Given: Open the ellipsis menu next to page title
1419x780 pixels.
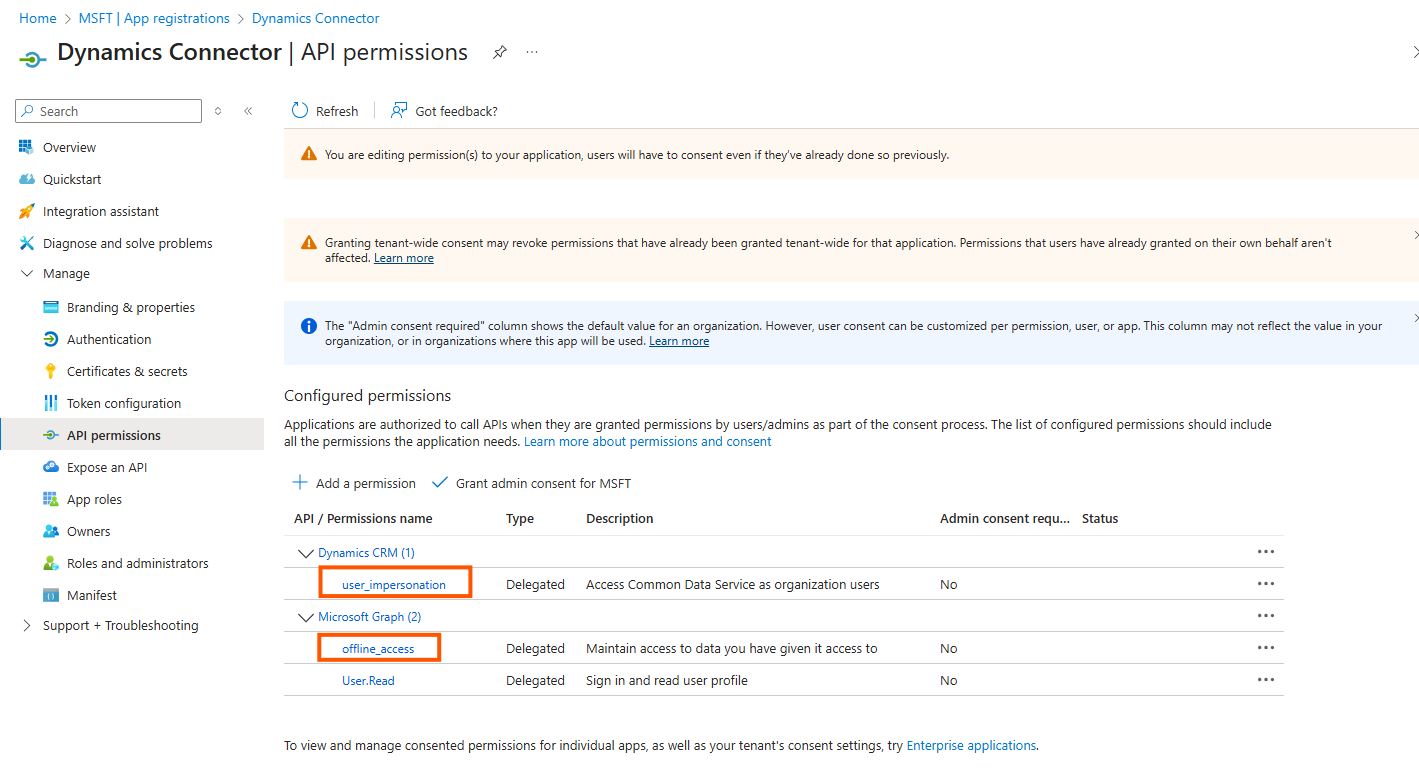Looking at the screenshot, I should point(532,52).
